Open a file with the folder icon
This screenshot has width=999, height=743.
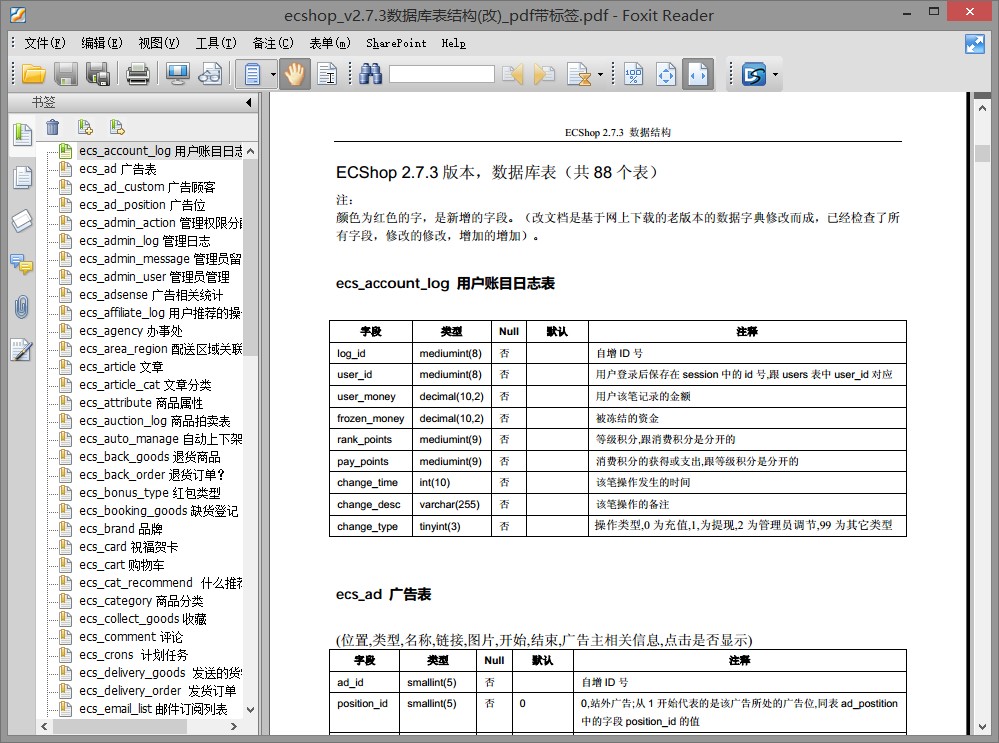(33, 75)
